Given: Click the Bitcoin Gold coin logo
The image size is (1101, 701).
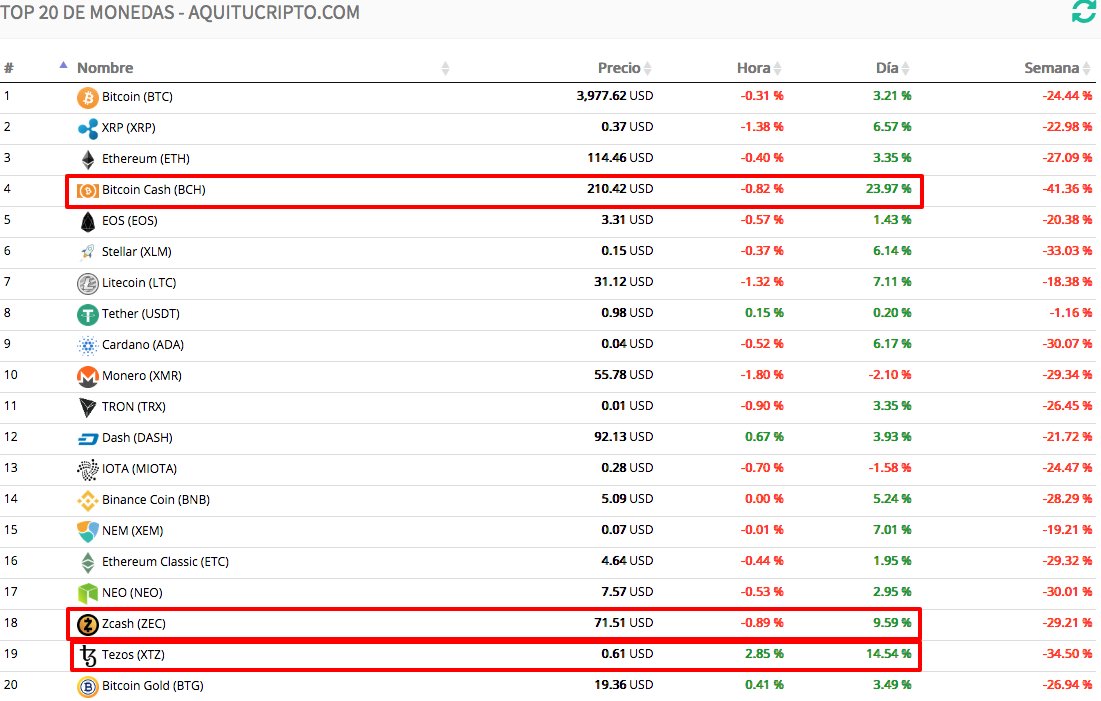Looking at the screenshot, I should tap(88, 686).
